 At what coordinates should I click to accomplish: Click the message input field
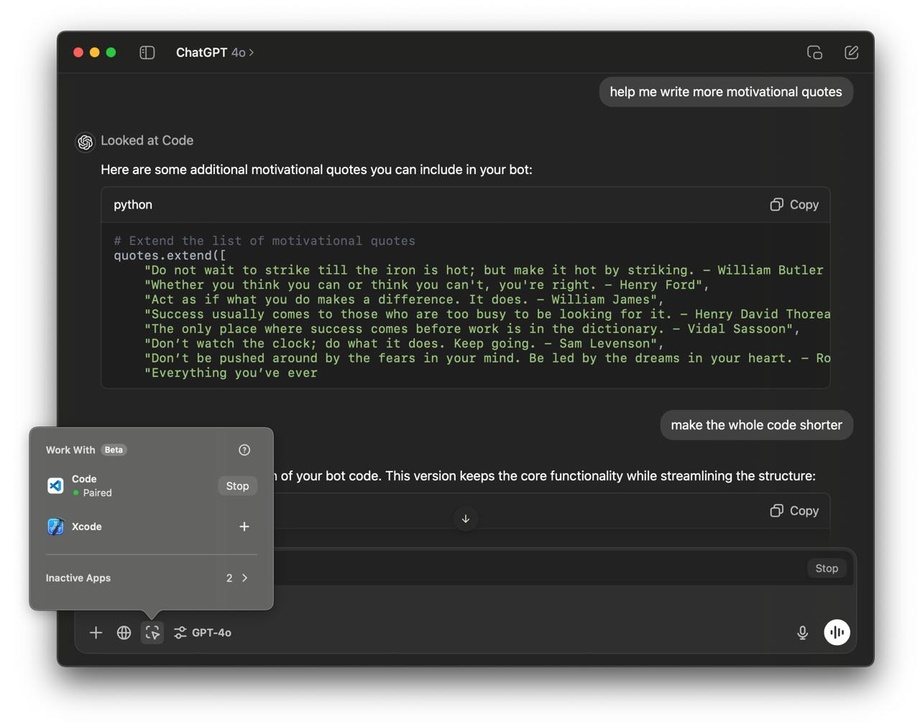click(465, 601)
